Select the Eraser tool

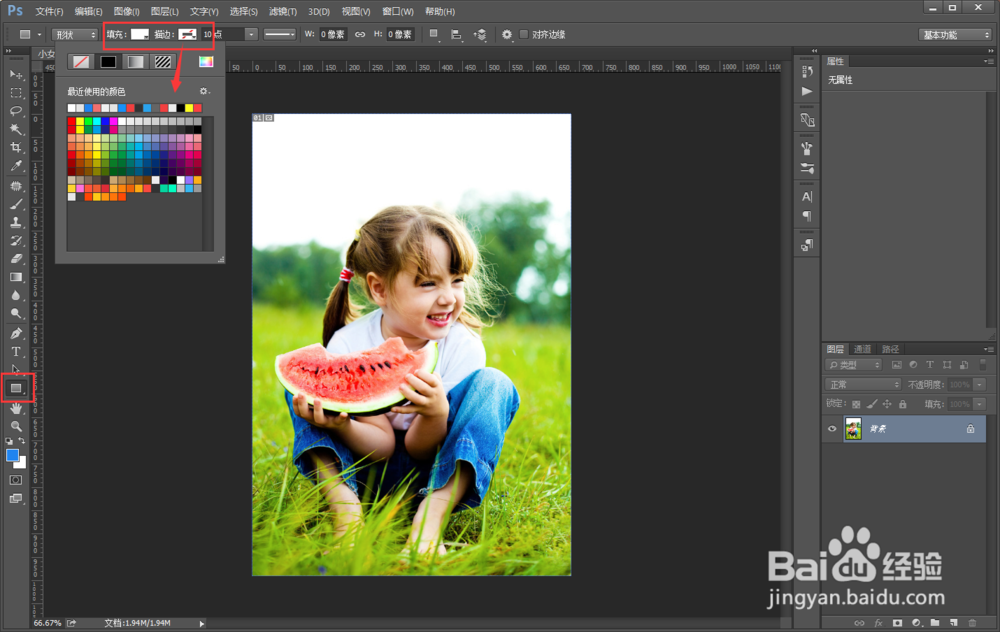click(x=16, y=259)
